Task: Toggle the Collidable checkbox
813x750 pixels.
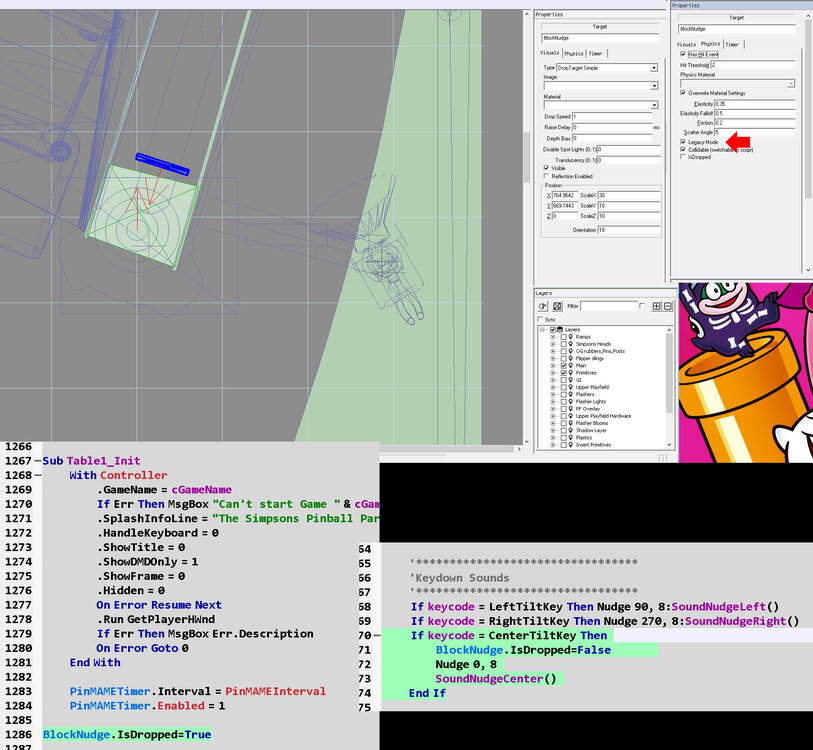Action: point(683,149)
